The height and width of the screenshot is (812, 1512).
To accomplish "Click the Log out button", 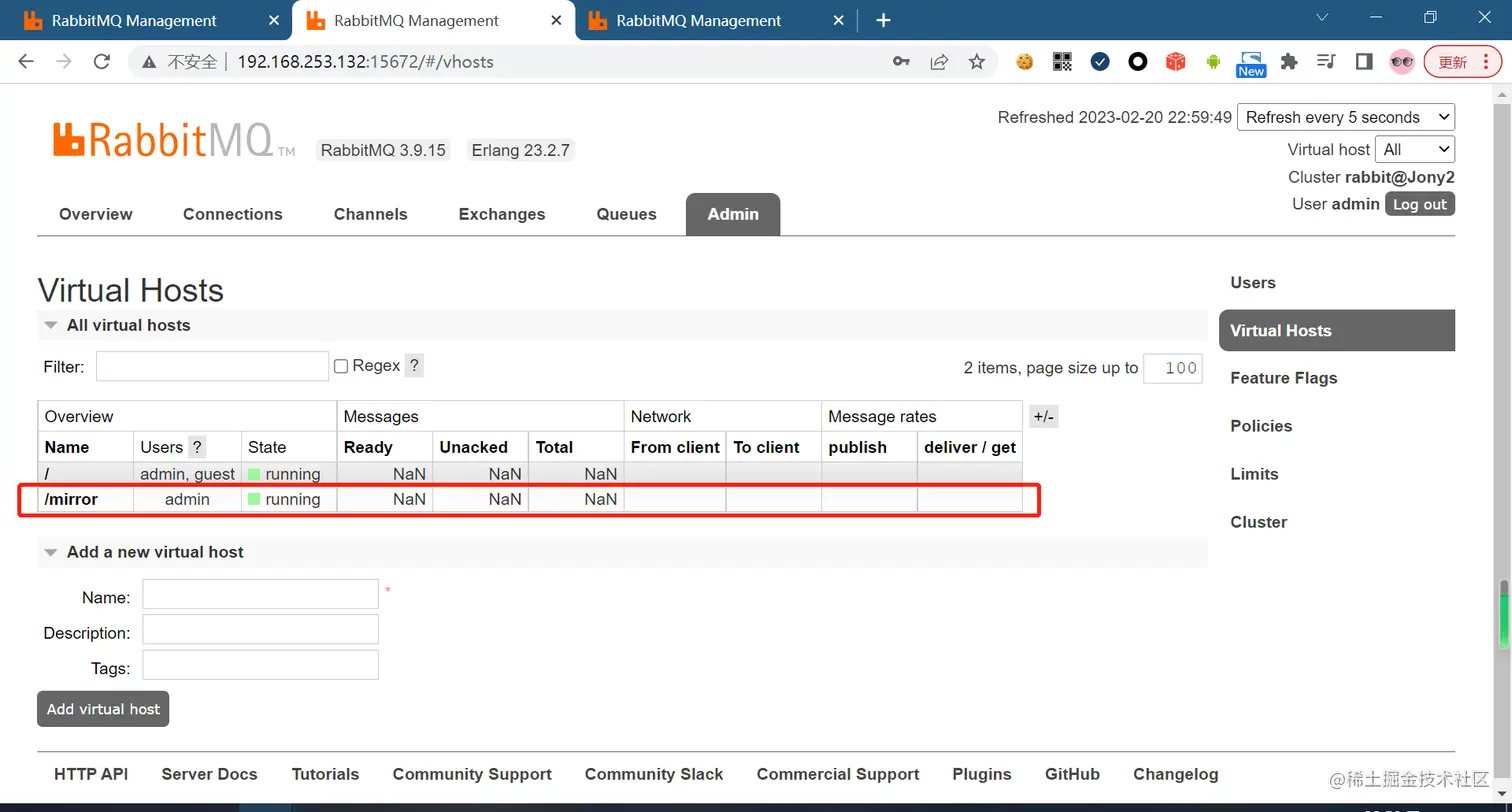I will [x=1420, y=204].
